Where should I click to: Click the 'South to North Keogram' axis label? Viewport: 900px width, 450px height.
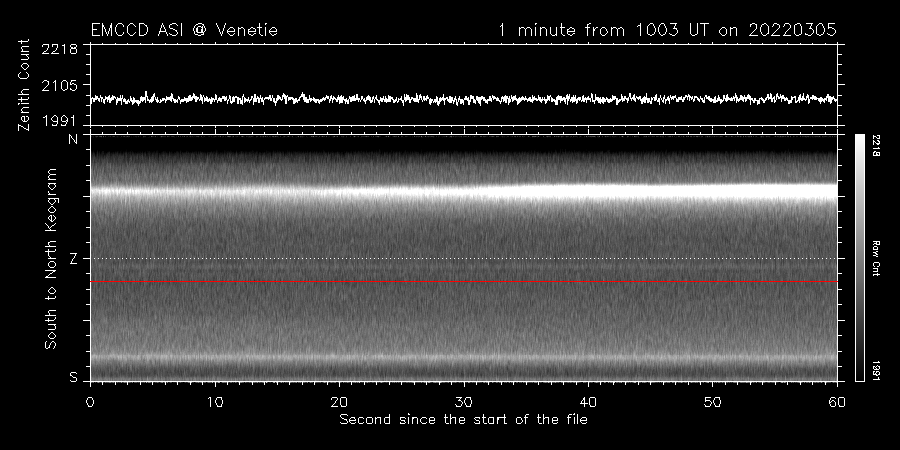(x=51, y=258)
